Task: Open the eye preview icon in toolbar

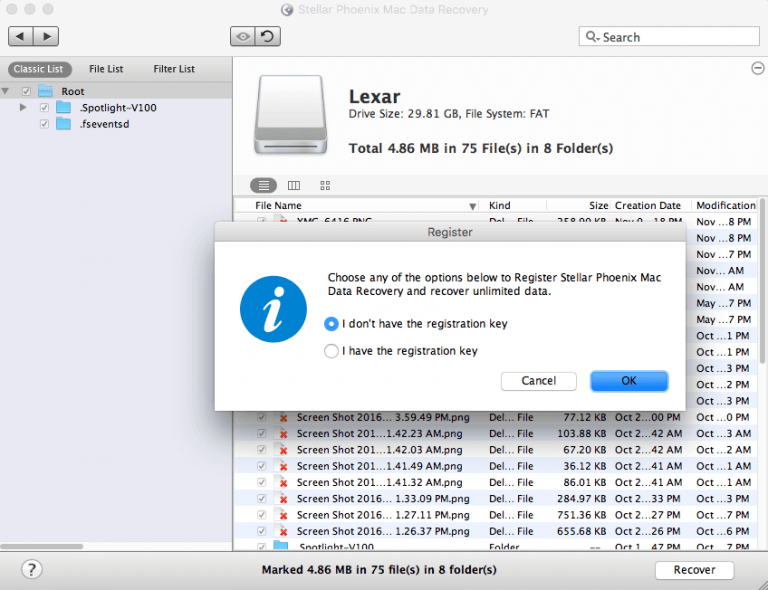Action: click(x=242, y=36)
